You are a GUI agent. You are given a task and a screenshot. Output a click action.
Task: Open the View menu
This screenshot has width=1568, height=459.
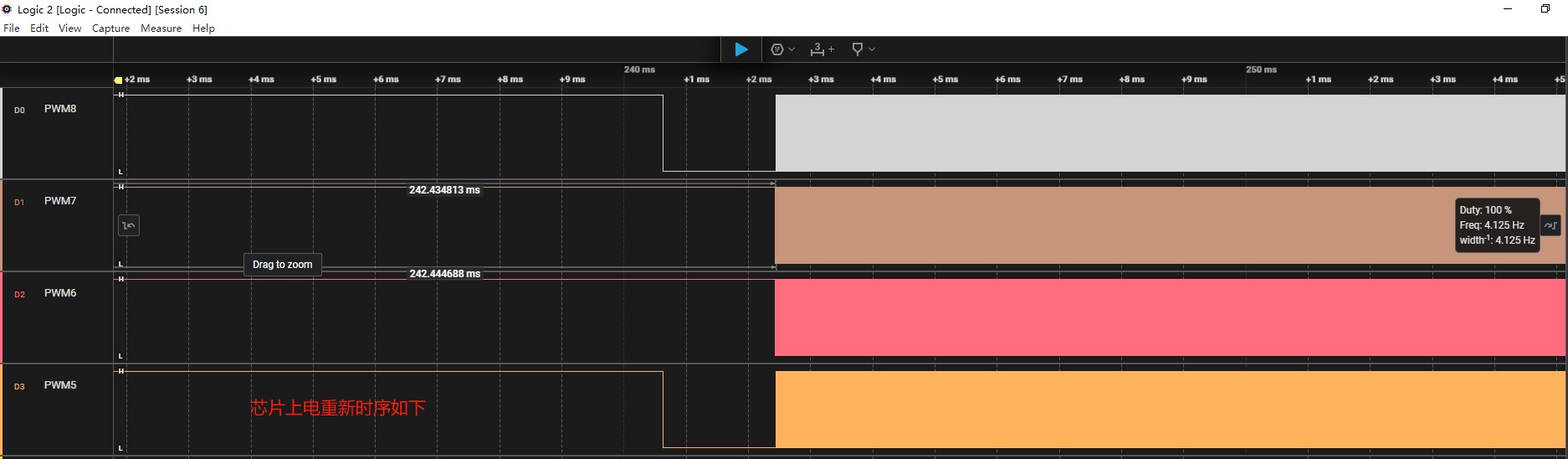click(70, 28)
